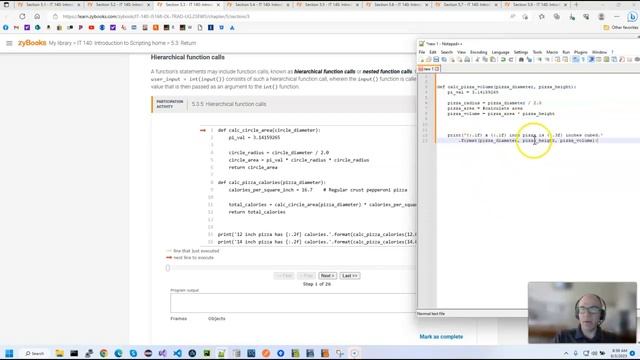The width and height of the screenshot is (640, 360).
Task: Select the 'new 1' document tab in Notepad++
Action: pyautogui.click(x=428, y=69)
